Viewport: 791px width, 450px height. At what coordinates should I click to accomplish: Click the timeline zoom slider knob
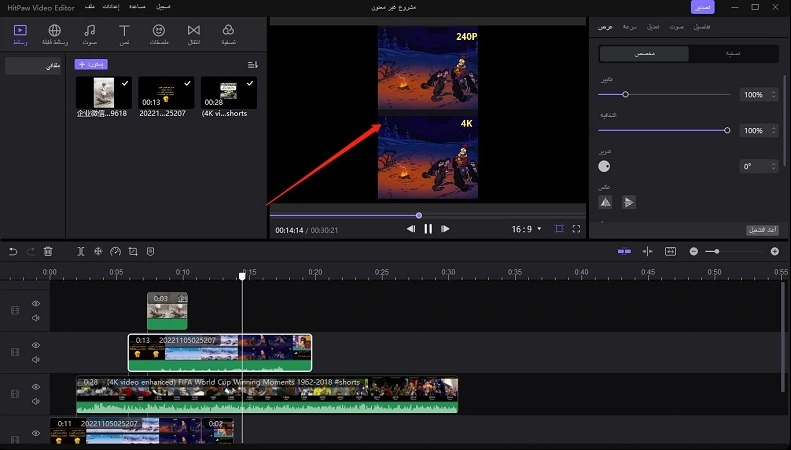[x=716, y=251]
